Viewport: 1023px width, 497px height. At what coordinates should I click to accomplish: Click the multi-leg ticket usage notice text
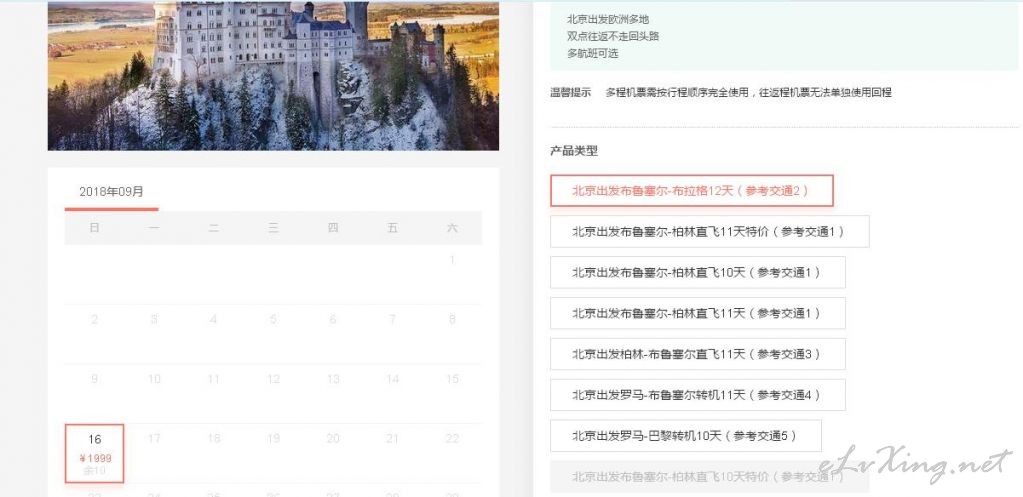(x=748, y=93)
